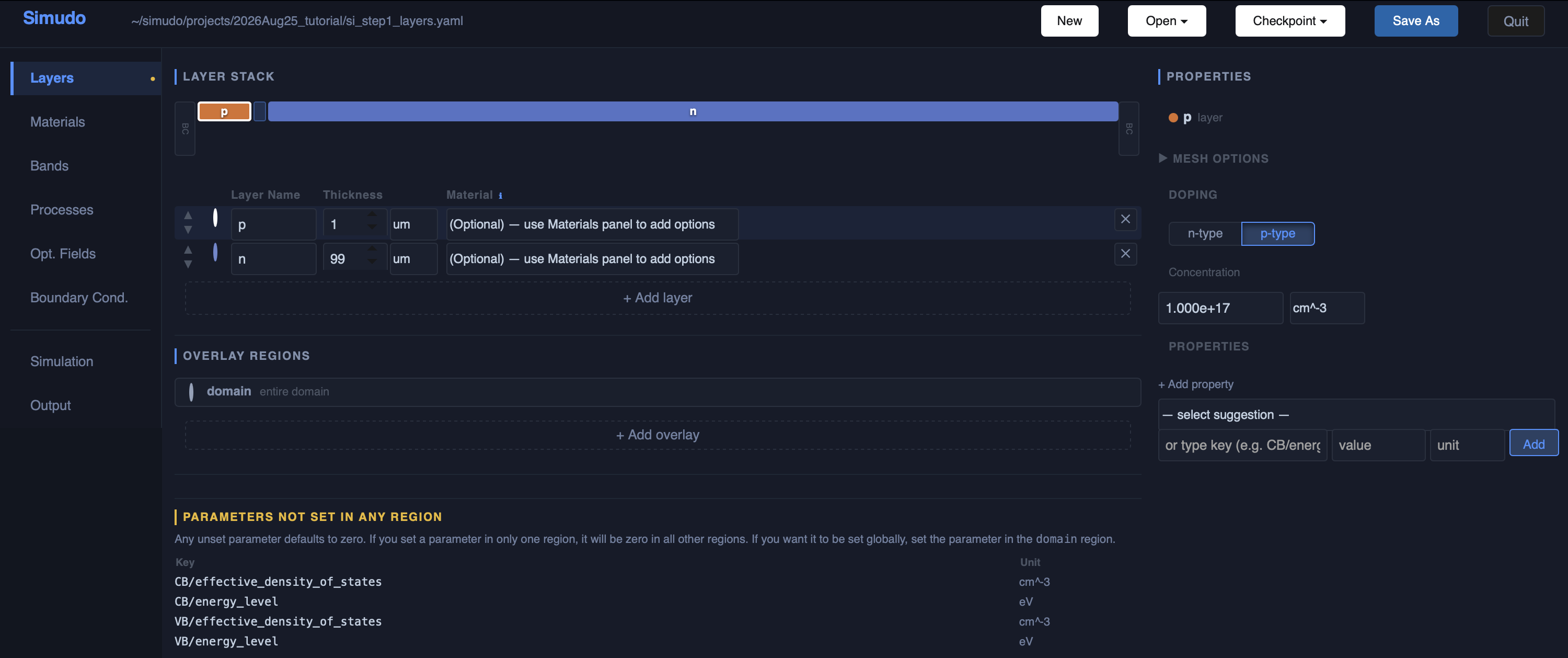Go to the Processes panel
The width and height of the screenshot is (1568, 658).
[62, 210]
